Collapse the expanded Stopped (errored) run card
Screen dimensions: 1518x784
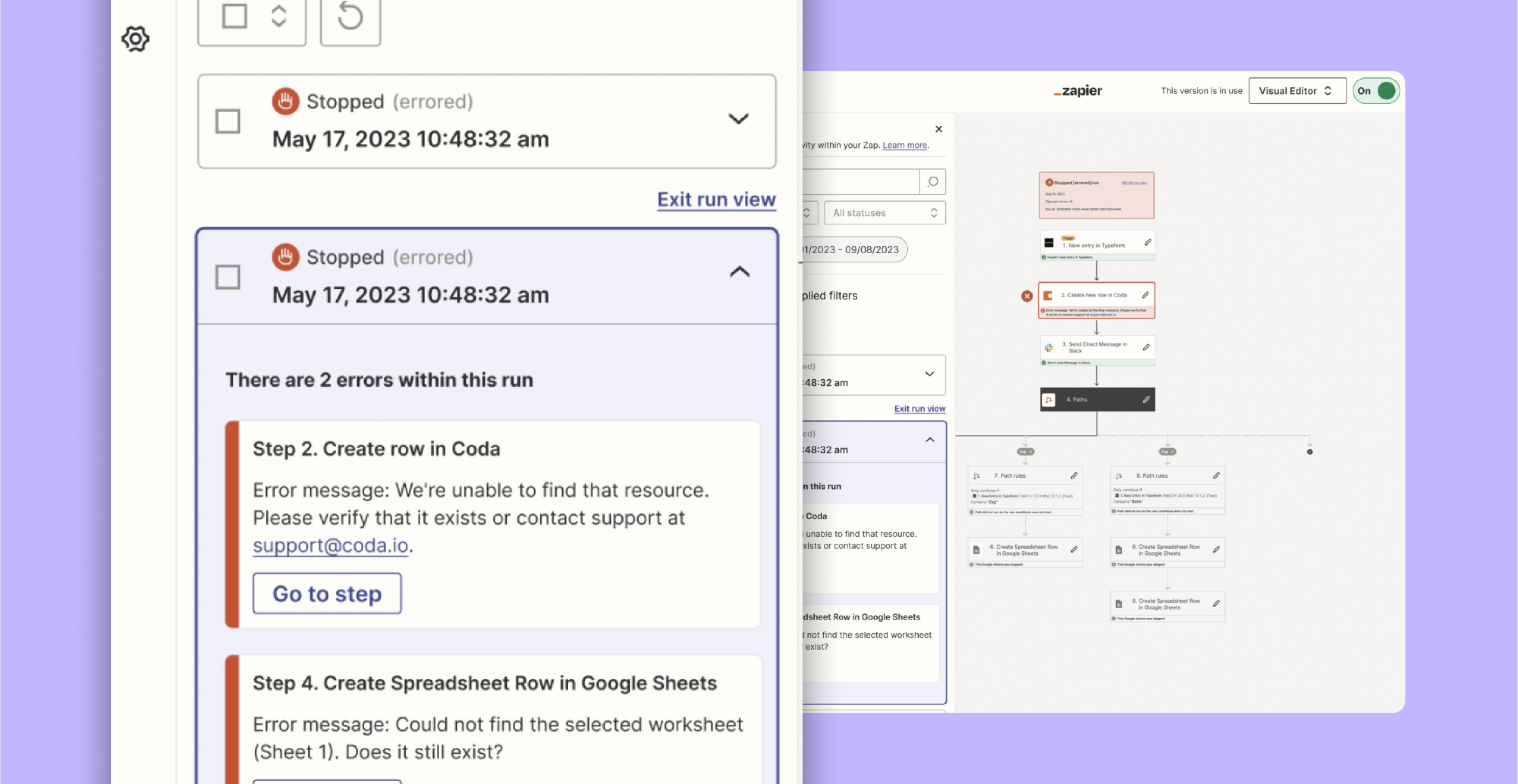point(740,272)
